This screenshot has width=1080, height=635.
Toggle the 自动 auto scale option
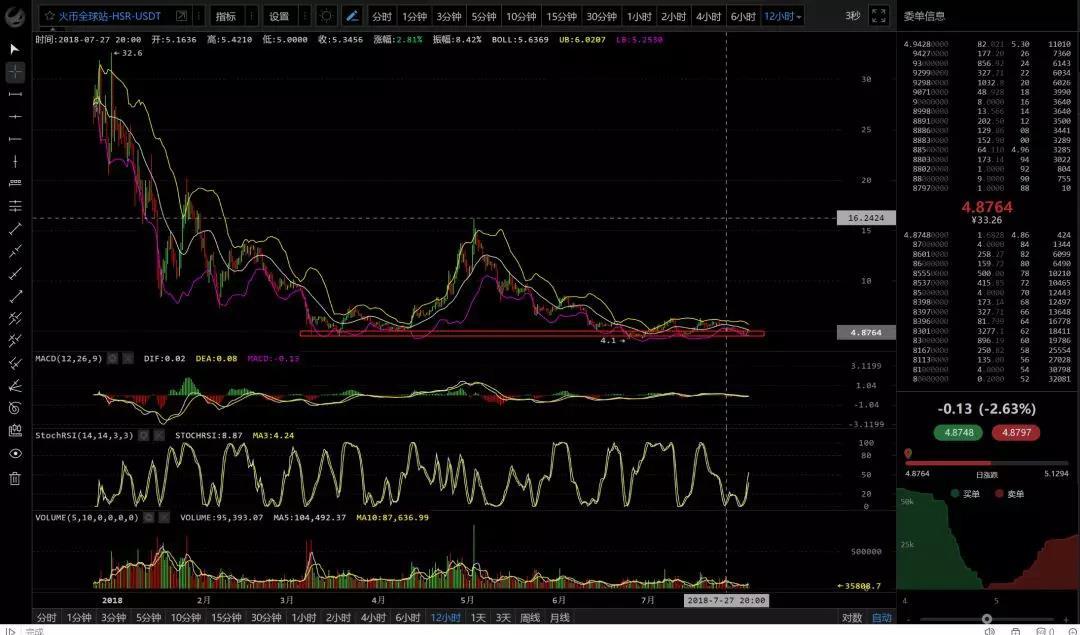click(881, 618)
